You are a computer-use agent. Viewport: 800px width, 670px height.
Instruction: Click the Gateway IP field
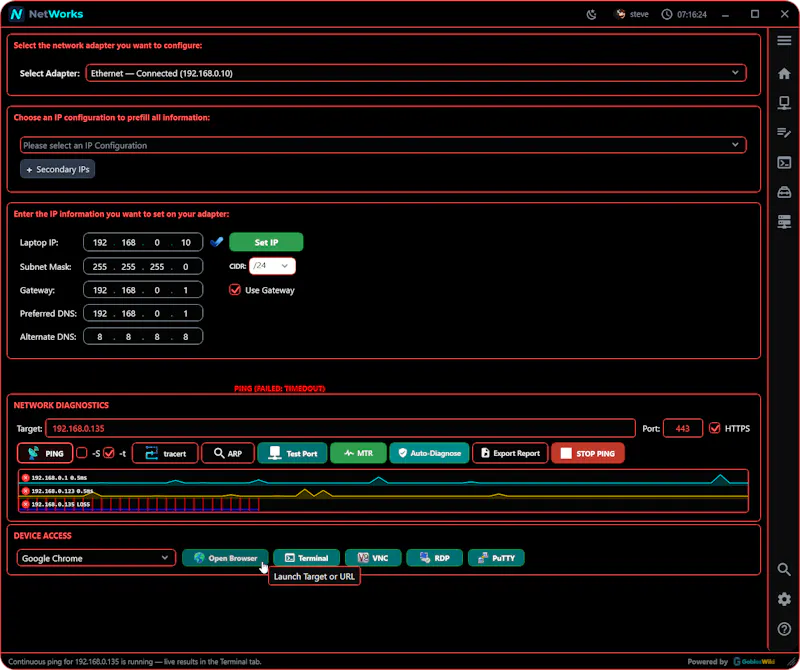click(x=143, y=290)
